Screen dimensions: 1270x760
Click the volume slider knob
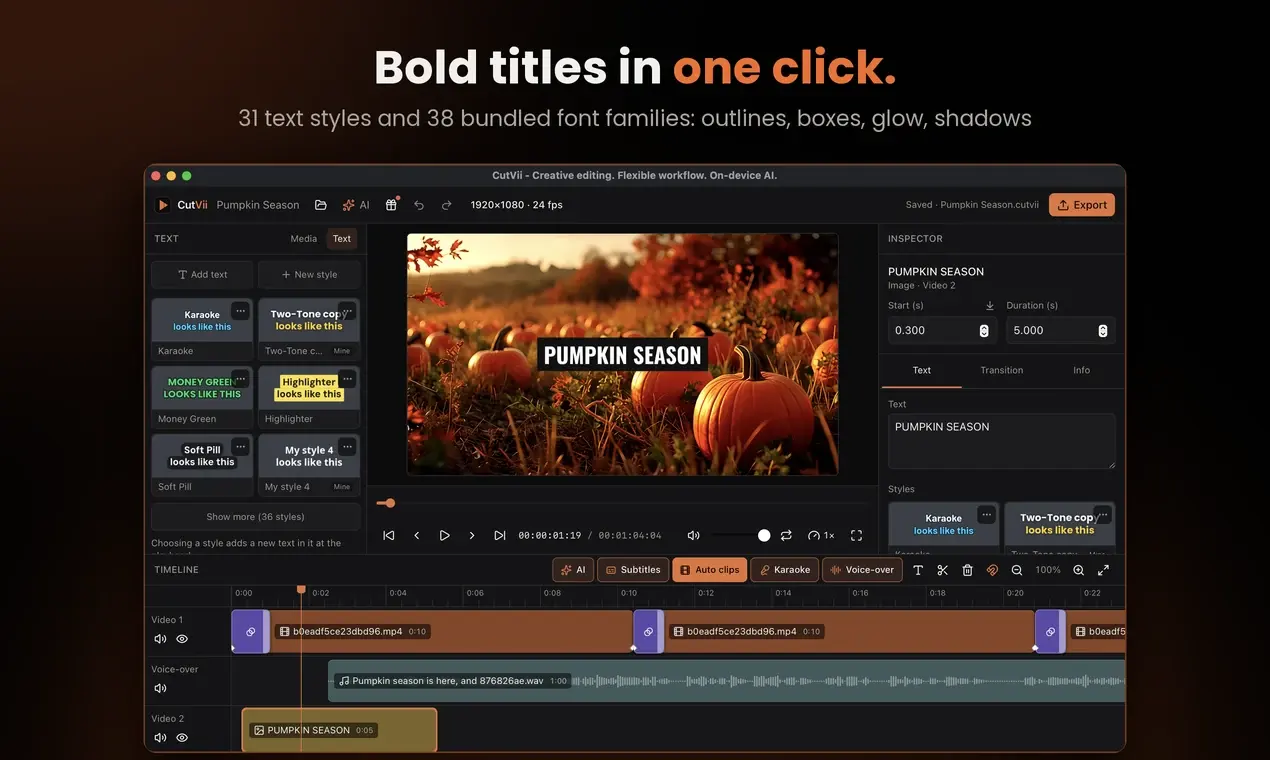coord(764,536)
